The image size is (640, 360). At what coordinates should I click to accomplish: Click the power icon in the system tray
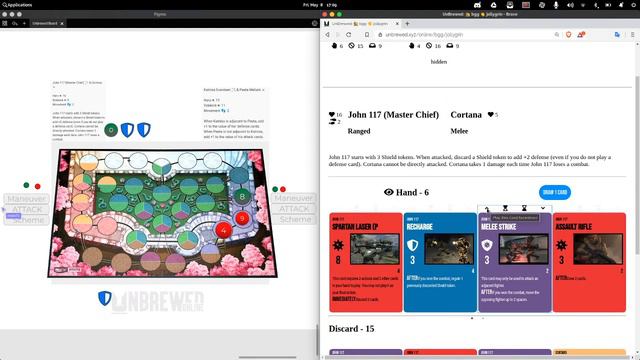click(x=634, y=5)
